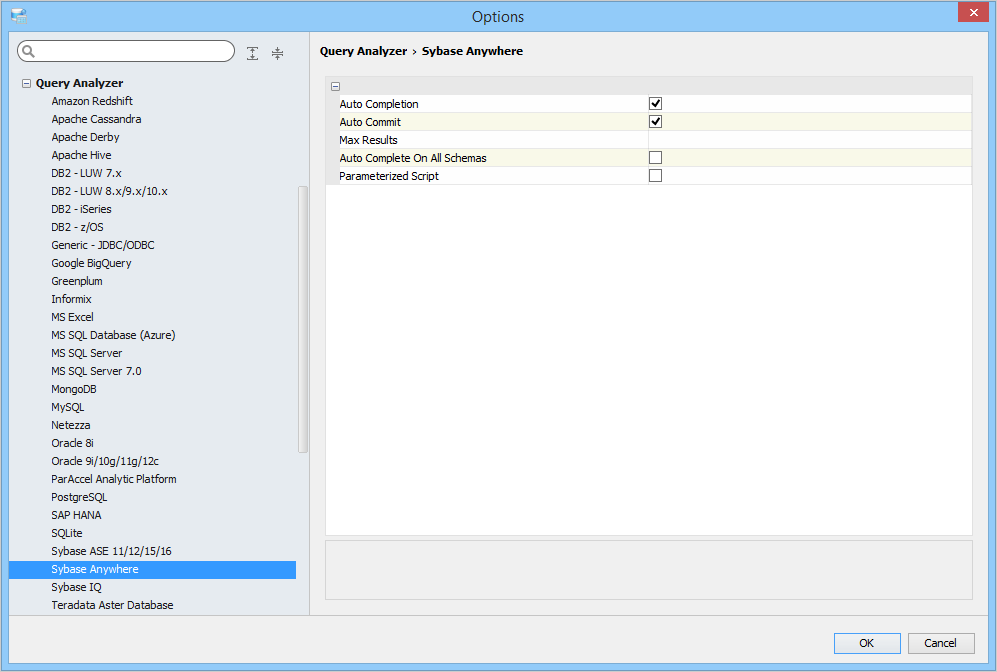This screenshot has height=672, width=997.
Task: Choose DB2 - LUW 7.x
Action: pyautogui.click(x=86, y=173)
